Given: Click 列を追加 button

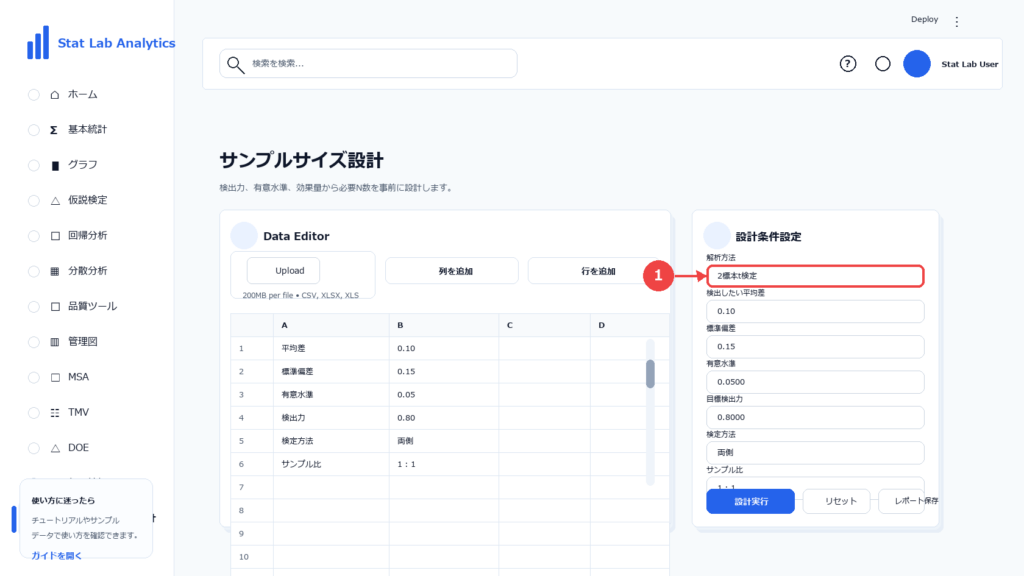Looking at the screenshot, I should point(452,271).
